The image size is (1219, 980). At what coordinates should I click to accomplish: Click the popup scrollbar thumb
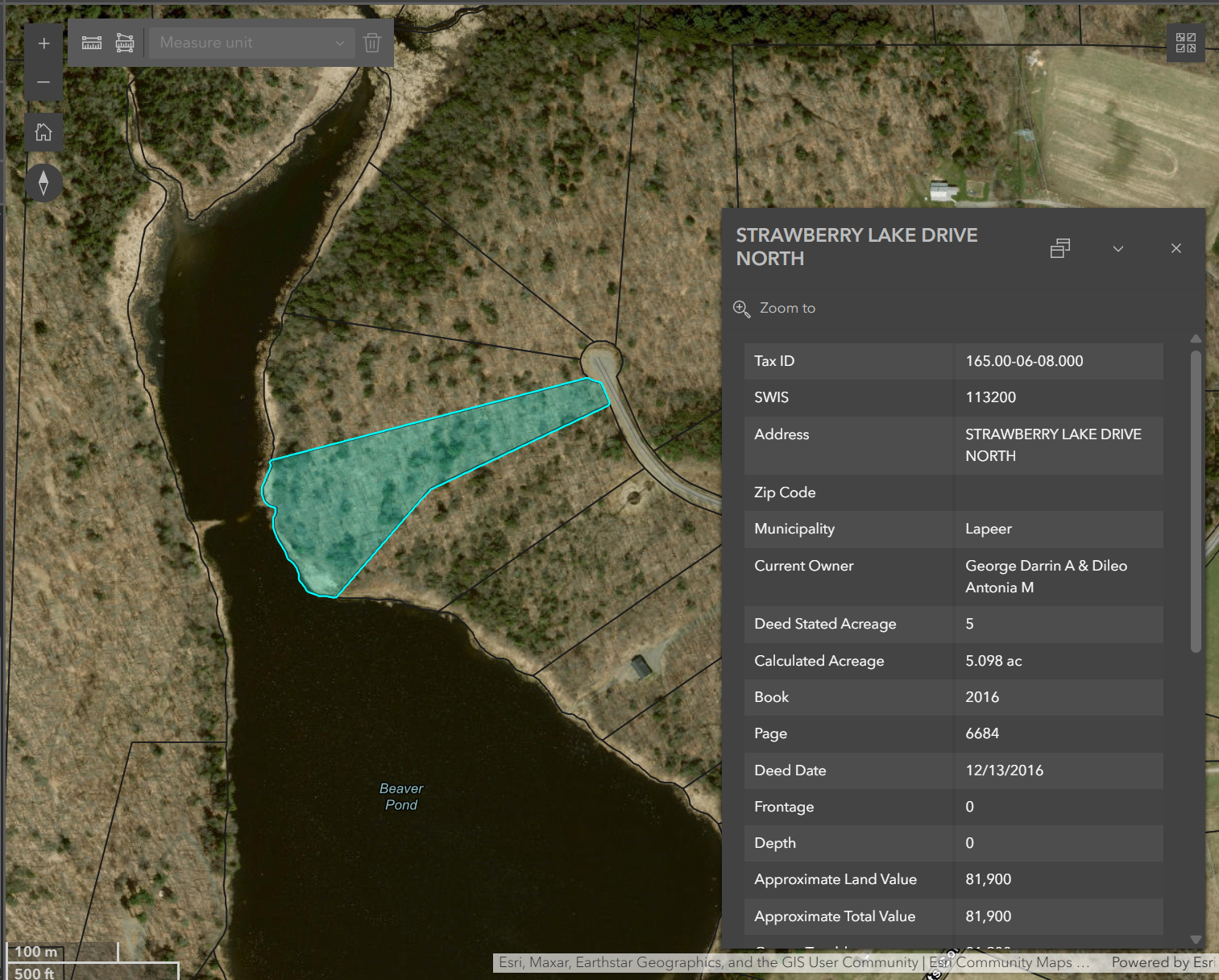click(1196, 500)
